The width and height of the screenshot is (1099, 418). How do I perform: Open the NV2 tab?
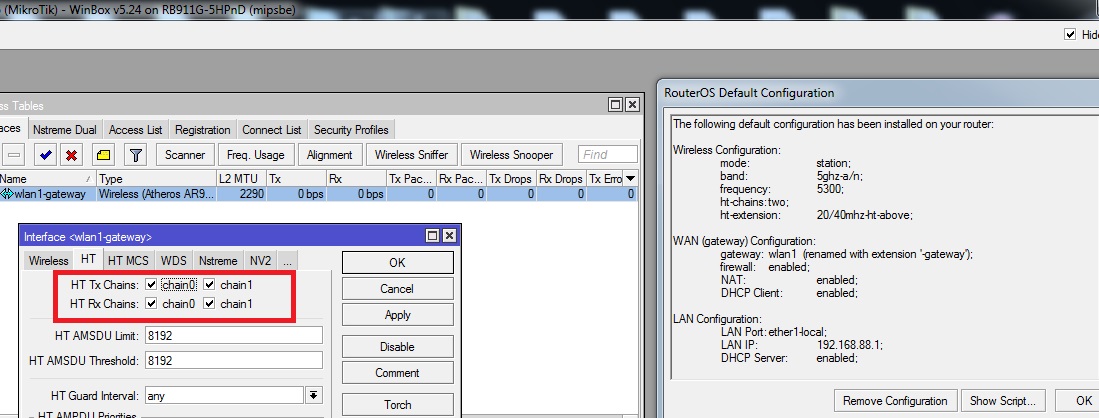(260, 260)
